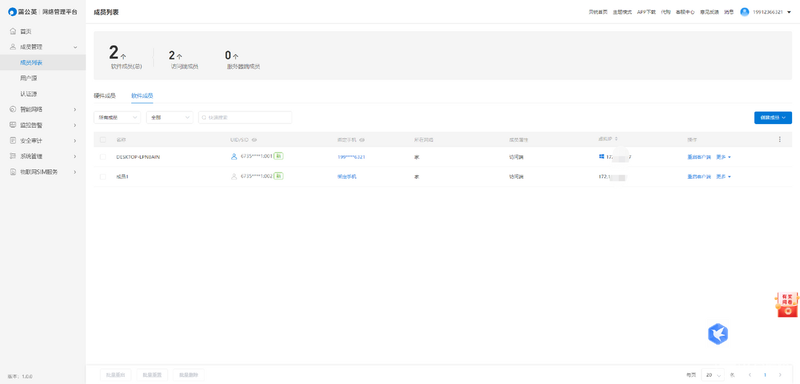This screenshot has height=384, width=800.
Task: Click the 系统管理 system icon
Action: pos(13,156)
